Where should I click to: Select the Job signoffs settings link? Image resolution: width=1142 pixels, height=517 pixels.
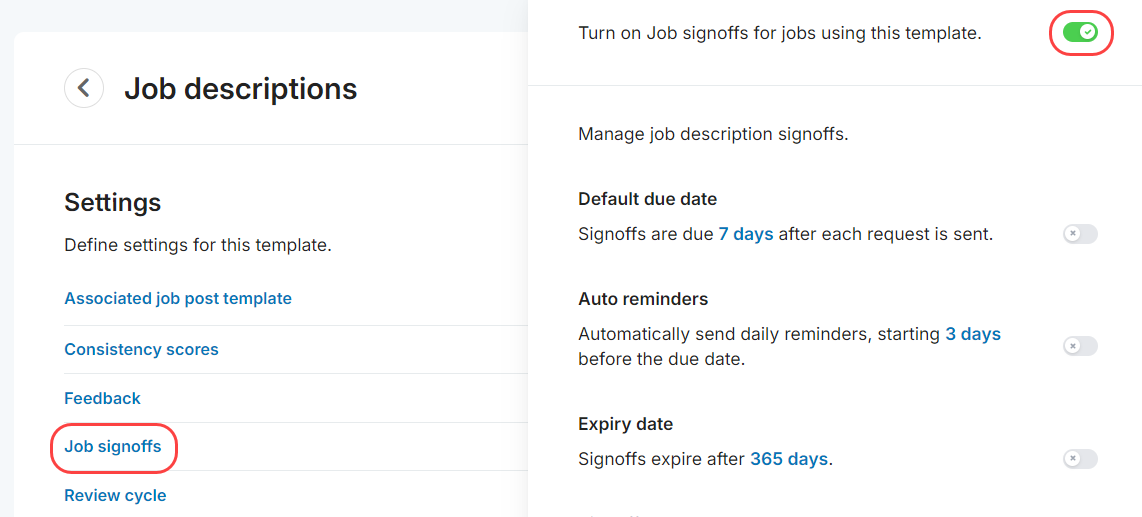(x=113, y=446)
